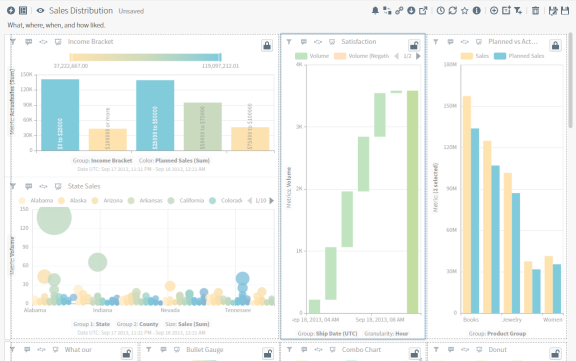Image resolution: width=576 pixels, height=361 pixels.
Task: Go to previous page of Satisfaction legend
Action: click(396, 56)
